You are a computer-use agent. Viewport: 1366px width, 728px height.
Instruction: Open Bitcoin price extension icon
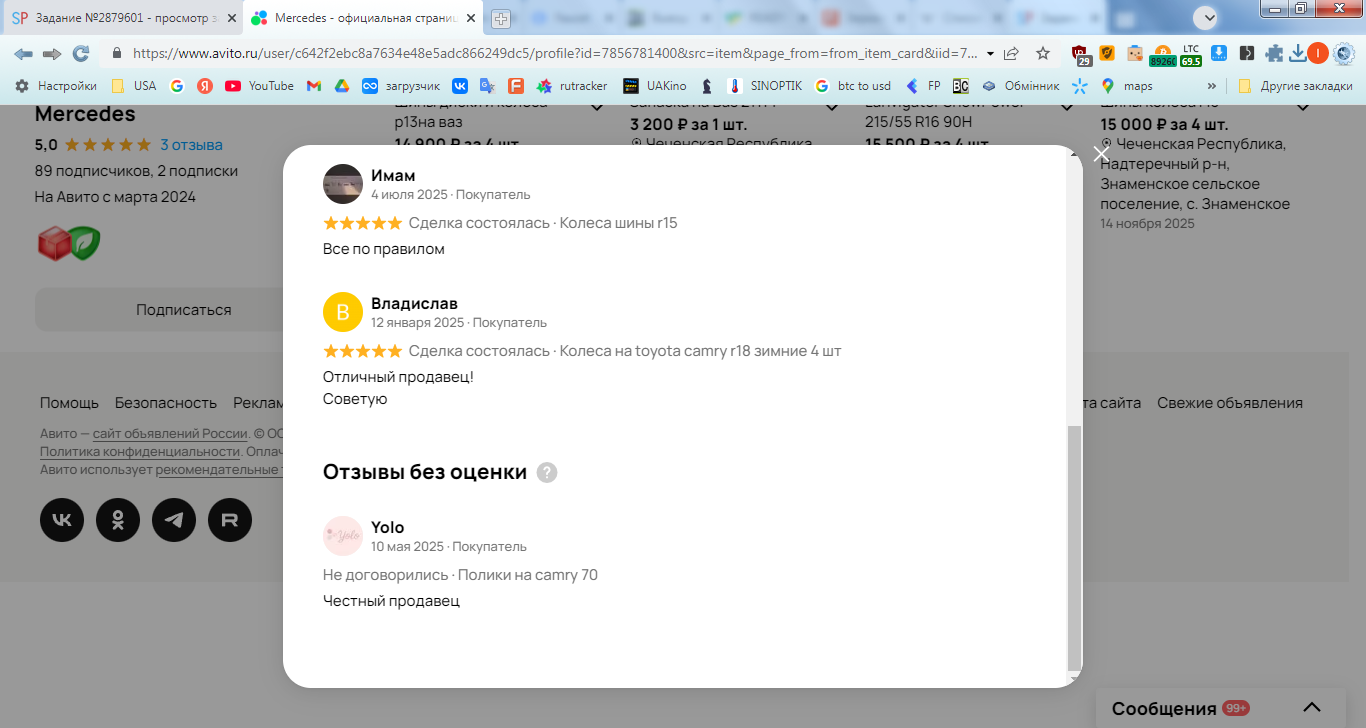click(x=1163, y=55)
